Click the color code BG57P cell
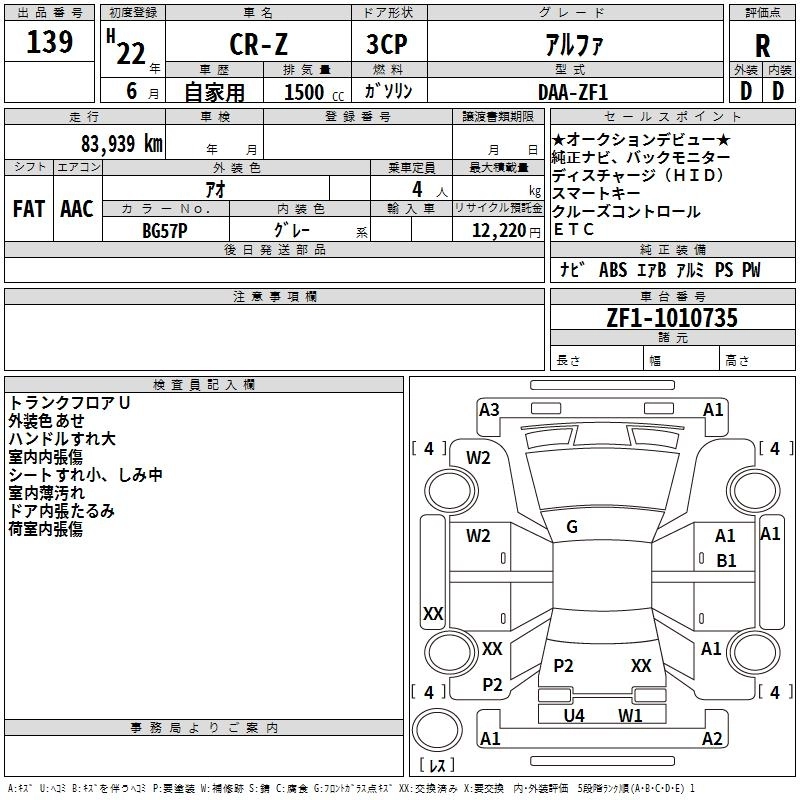 point(164,229)
